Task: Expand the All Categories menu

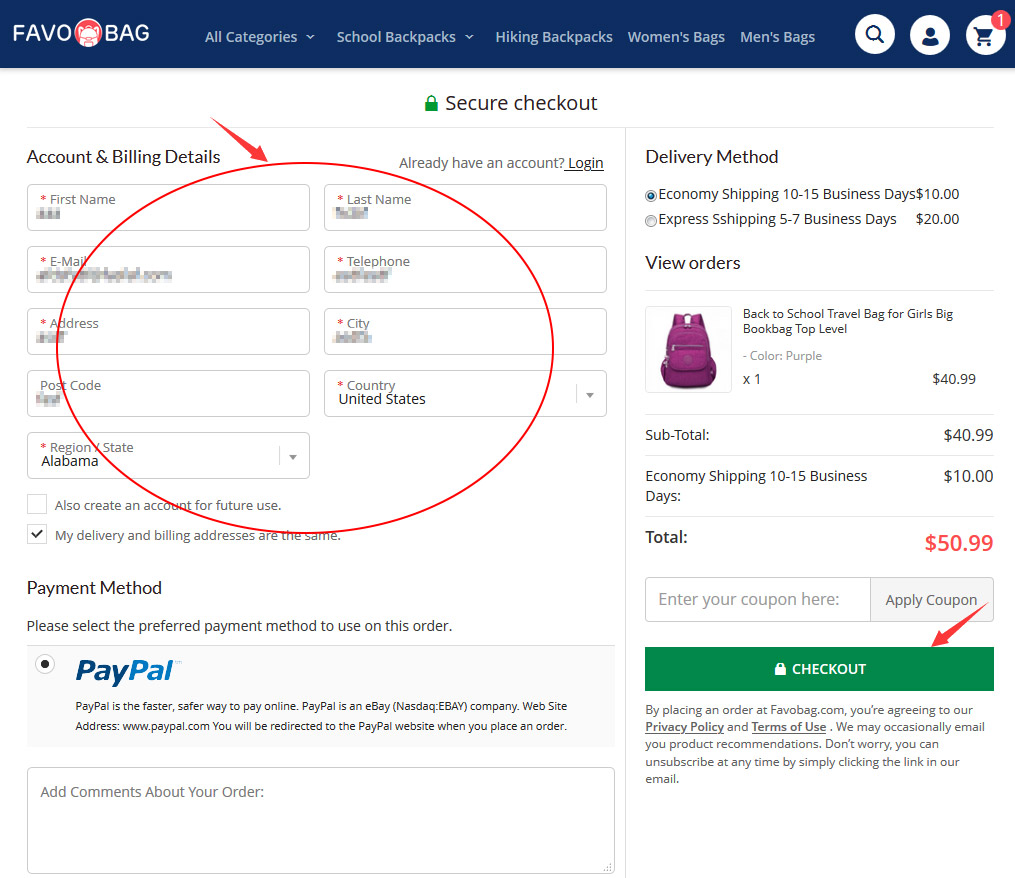Action: pos(259,37)
